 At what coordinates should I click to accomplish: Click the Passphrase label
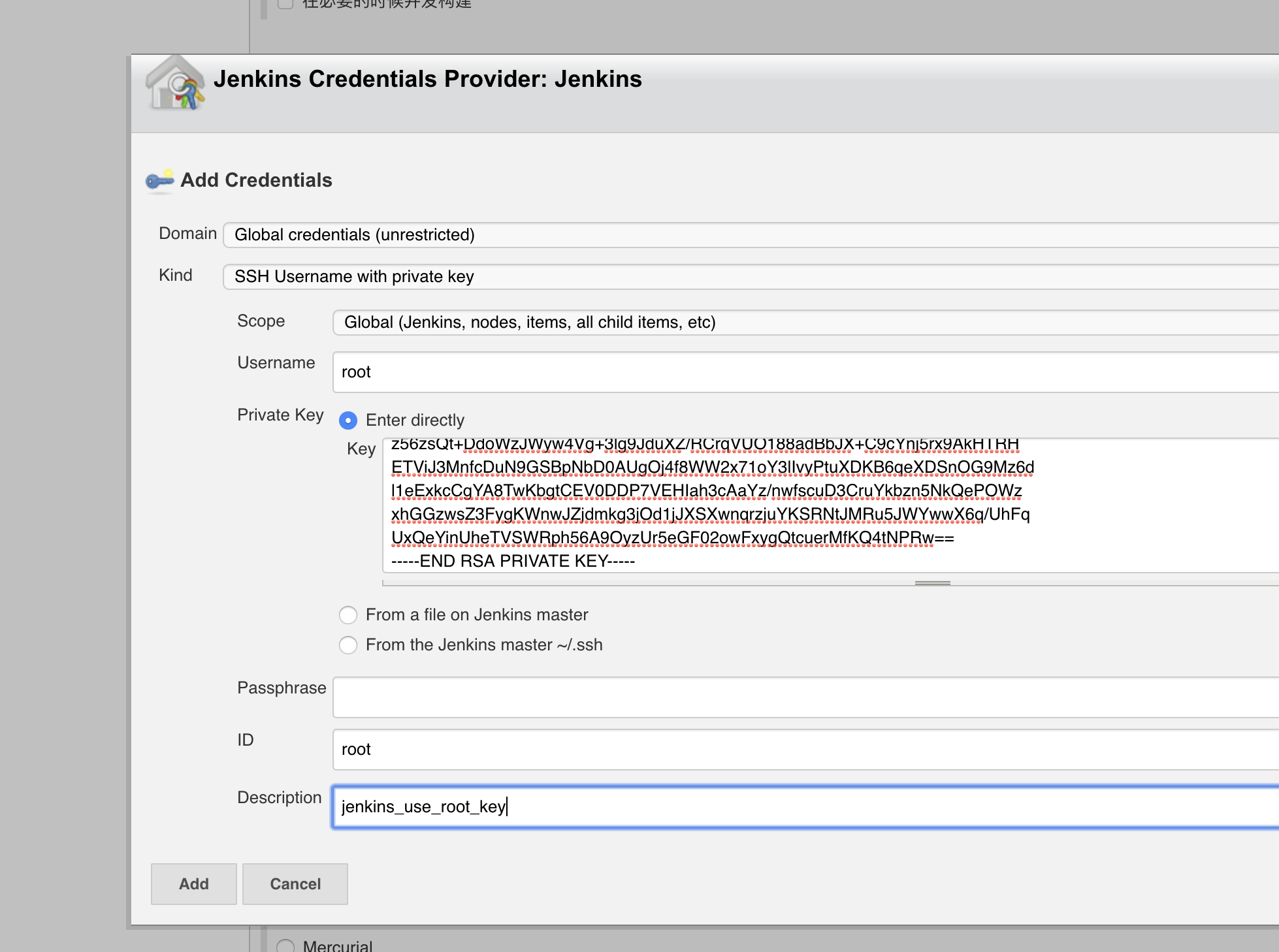[x=282, y=688]
